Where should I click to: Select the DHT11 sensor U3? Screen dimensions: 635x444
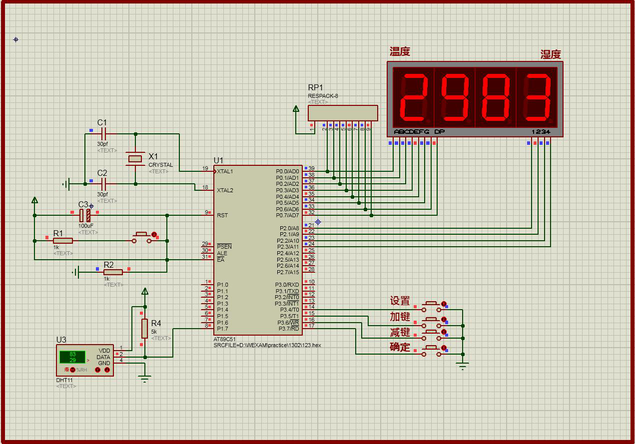[x=84, y=358]
